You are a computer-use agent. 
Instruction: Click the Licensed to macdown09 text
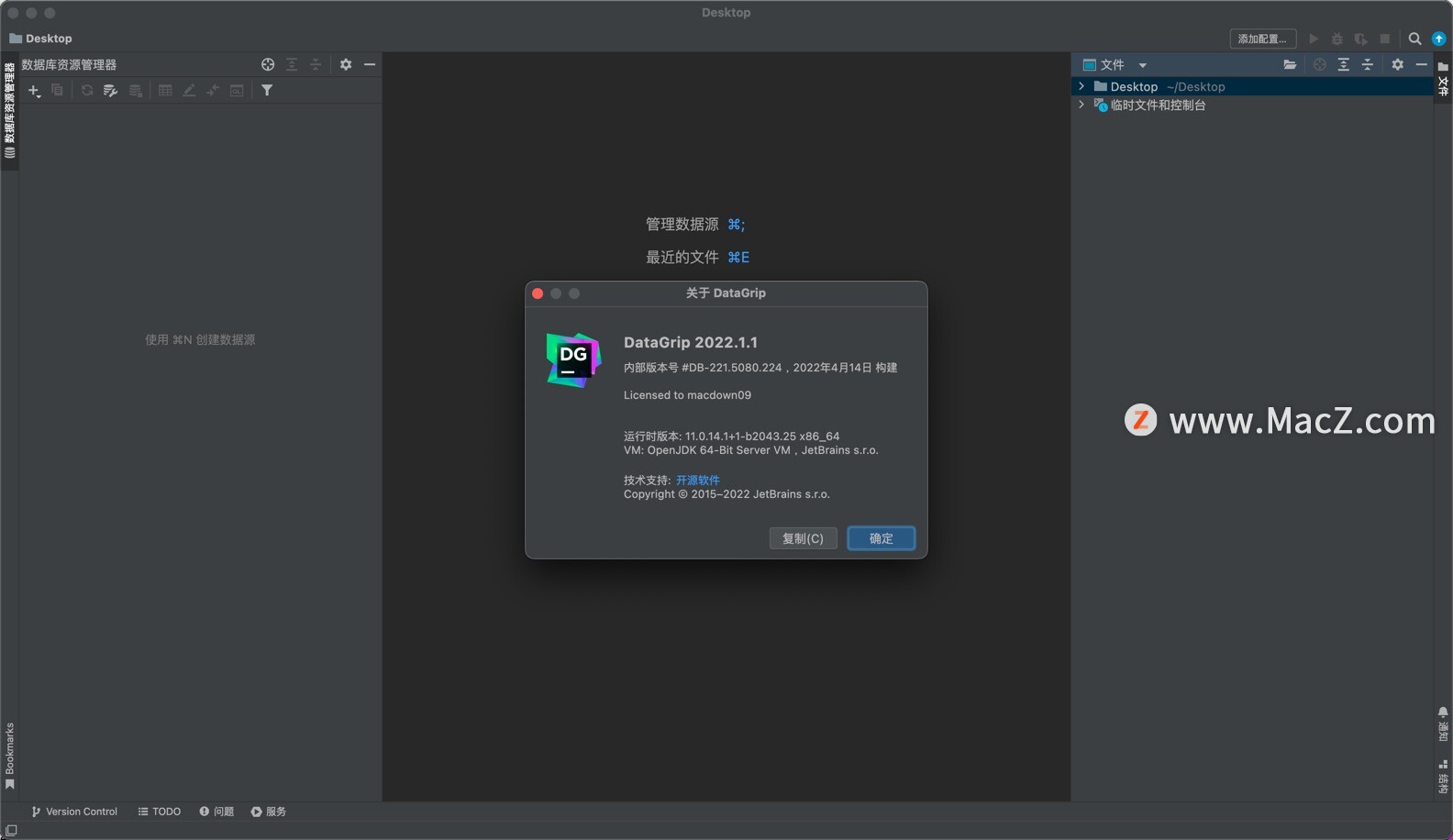(687, 395)
